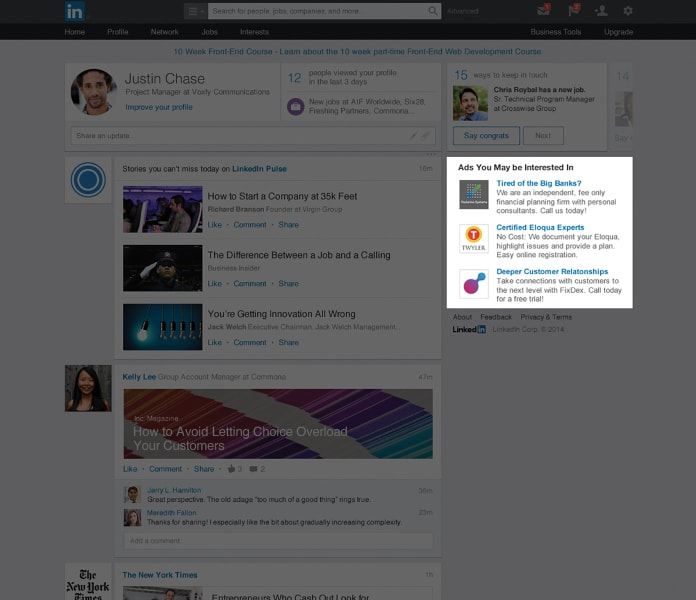Open the Jobs menu
The image size is (696, 600).
210,32
